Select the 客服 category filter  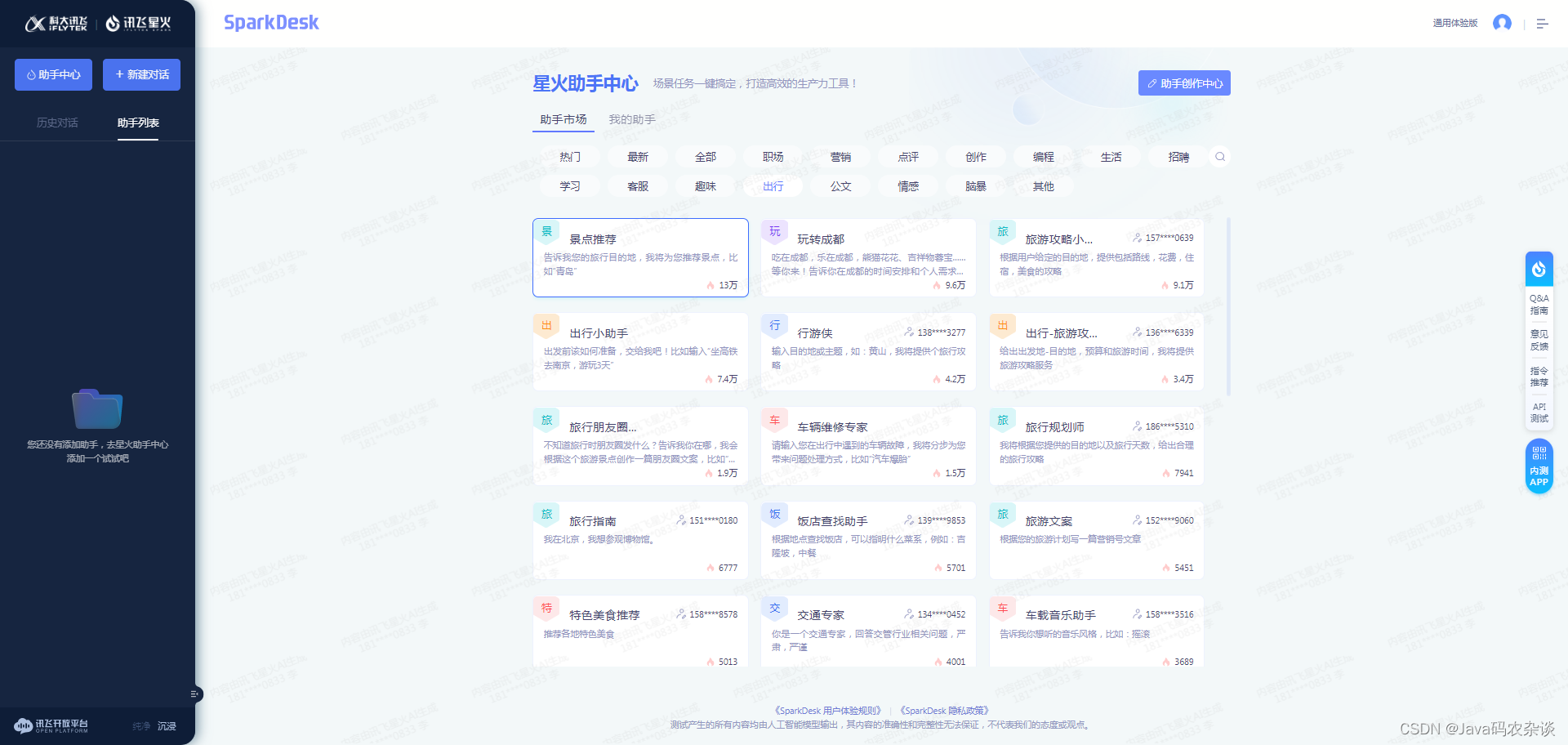[638, 186]
